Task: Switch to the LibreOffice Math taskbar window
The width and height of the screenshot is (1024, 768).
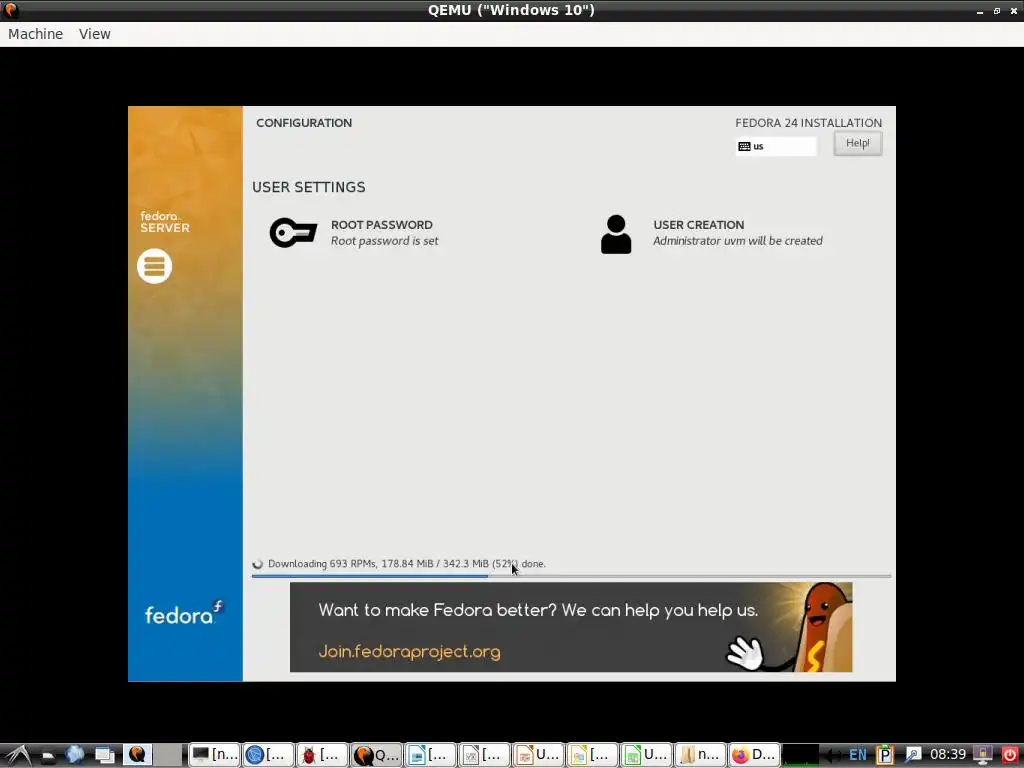Action: pyautogui.click(x=485, y=755)
